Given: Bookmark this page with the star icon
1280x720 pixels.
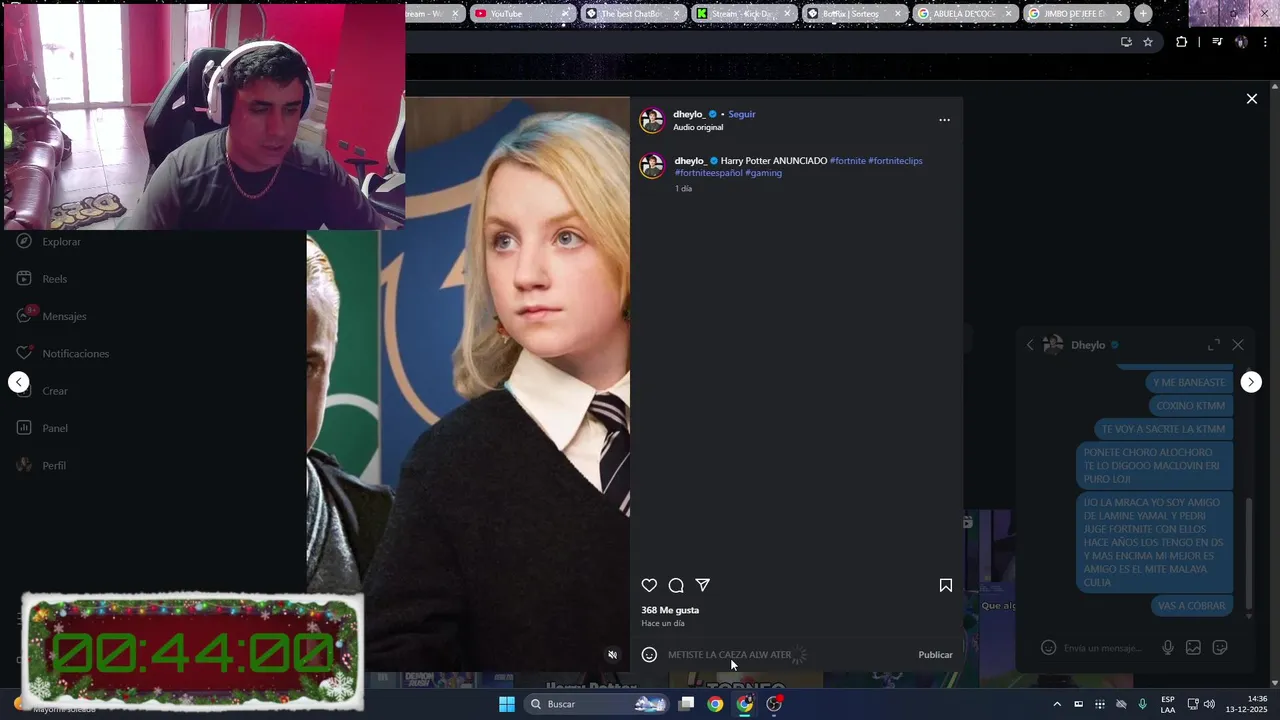Looking at the screenshot, I should 1148,42.
